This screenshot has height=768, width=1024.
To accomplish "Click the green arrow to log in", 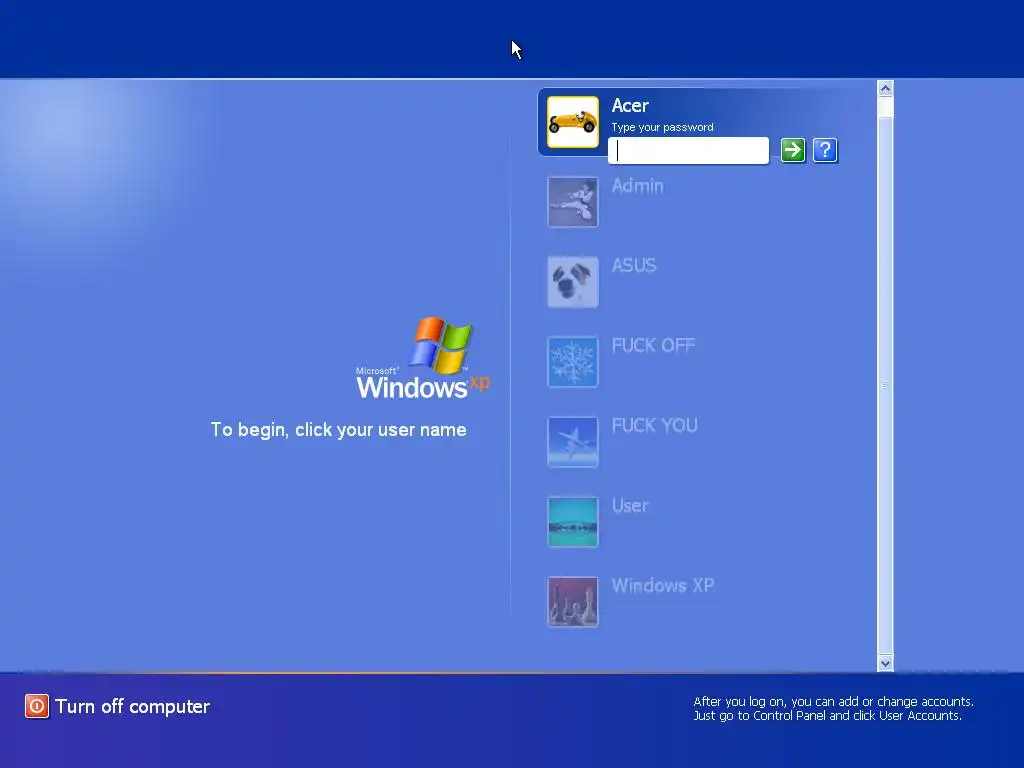I will (793, 150).
